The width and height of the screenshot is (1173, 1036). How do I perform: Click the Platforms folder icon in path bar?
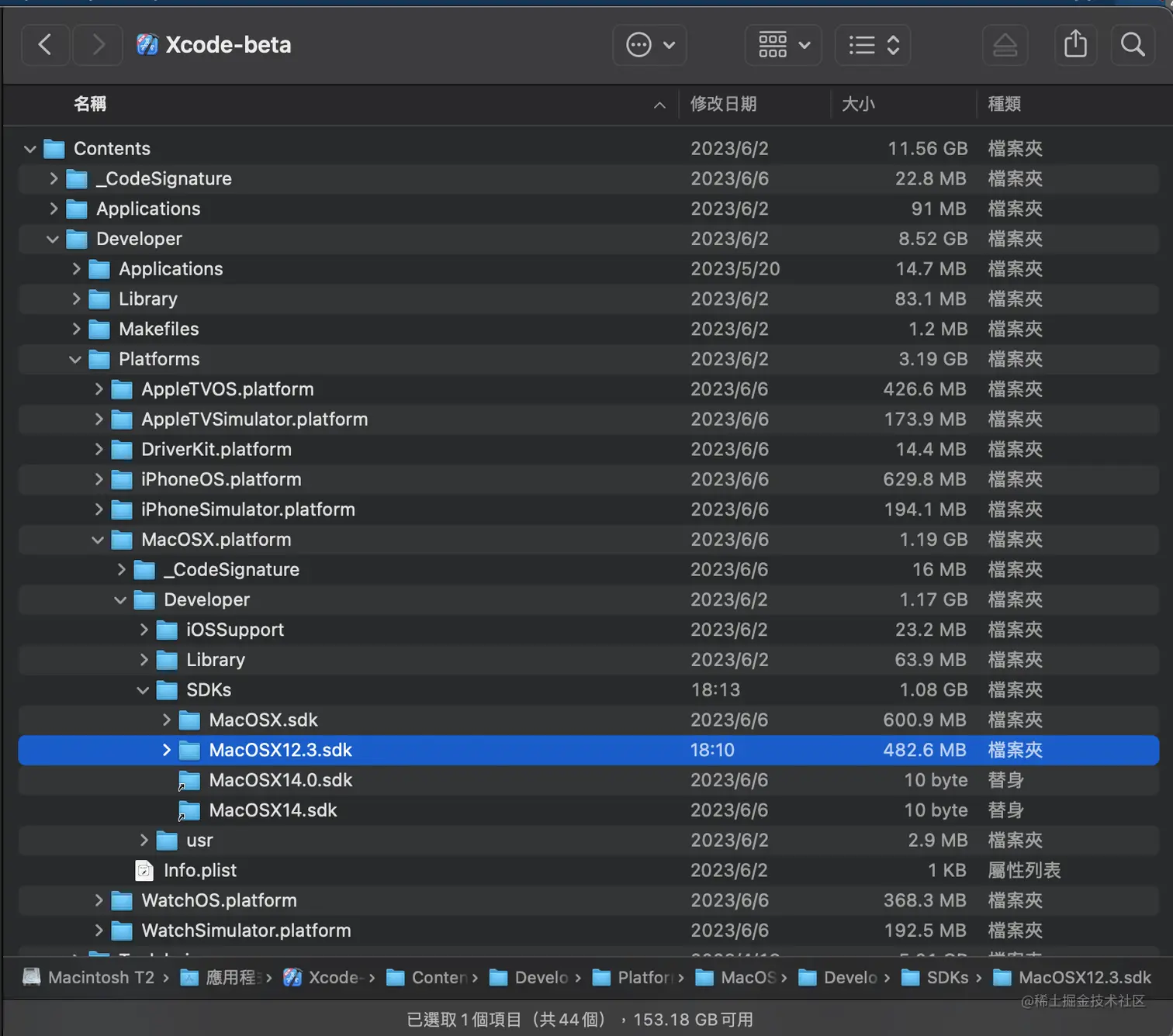601,977
